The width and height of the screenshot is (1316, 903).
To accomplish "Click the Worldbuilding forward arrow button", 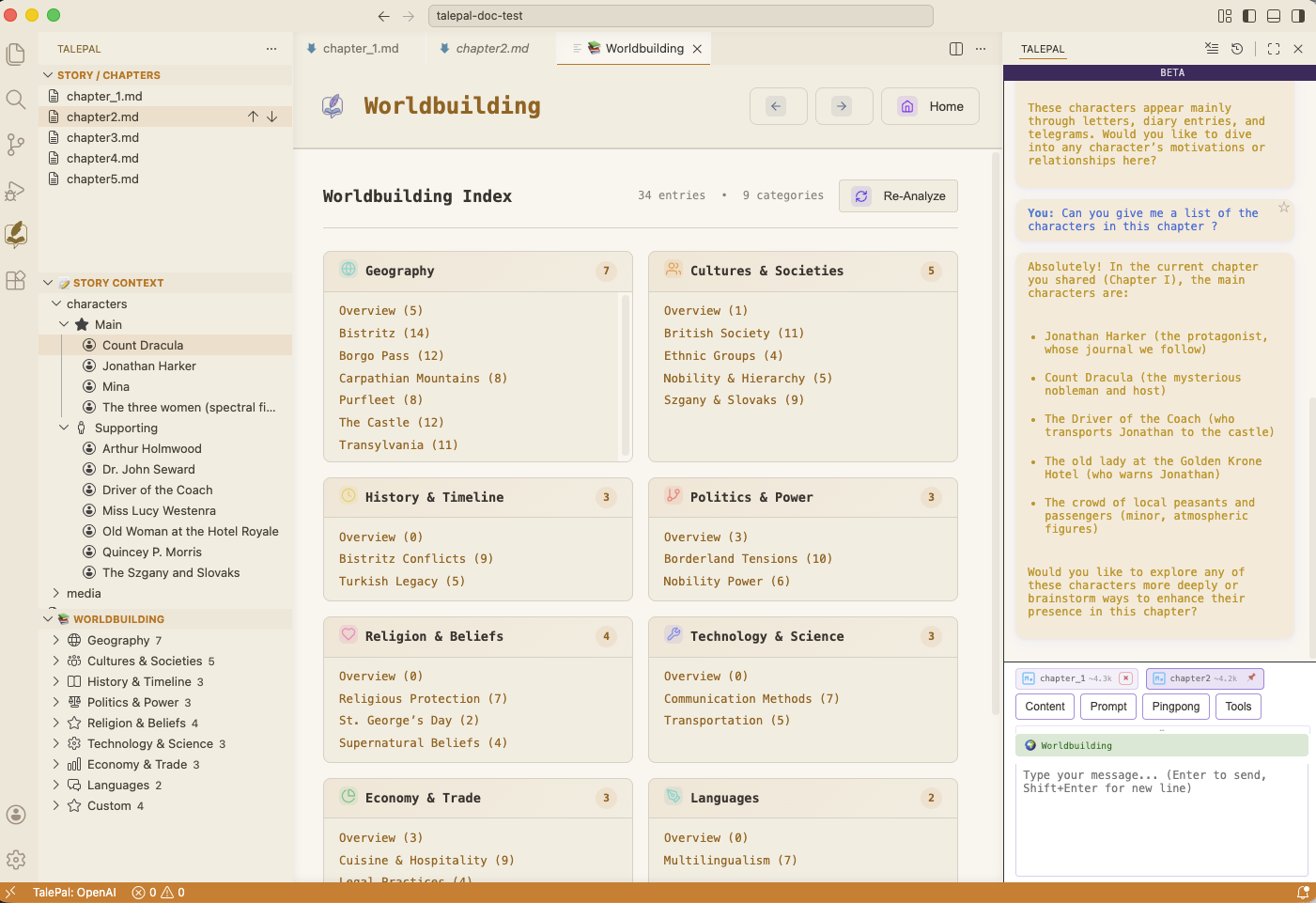I will (844, 106).
